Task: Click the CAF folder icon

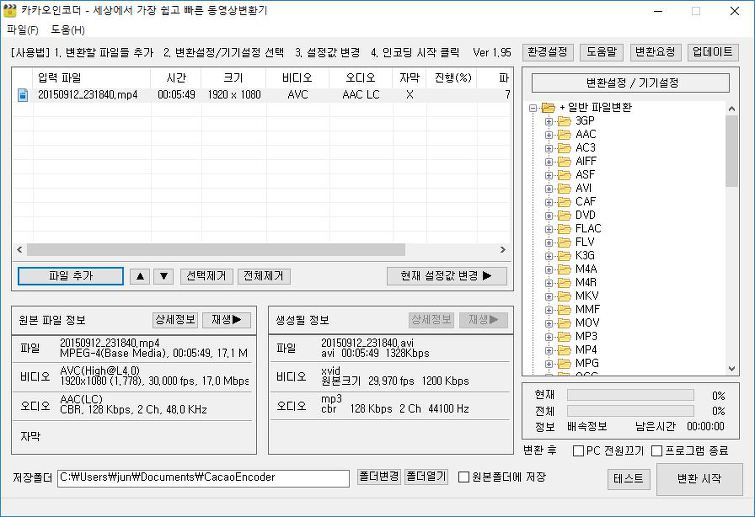Action: (x=564, y=202)
